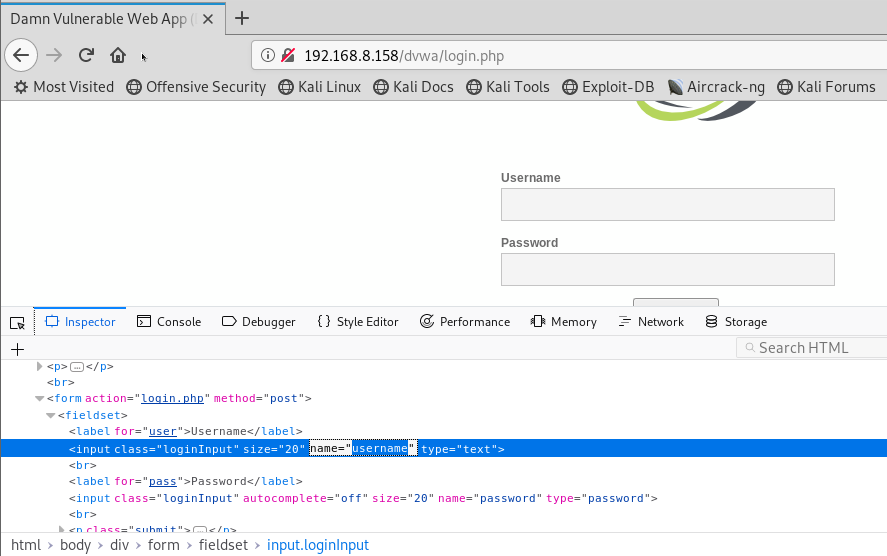Open the Offensive Security bookmark
Viewport: 887px width, 556px height.
(x=196, y=87)
